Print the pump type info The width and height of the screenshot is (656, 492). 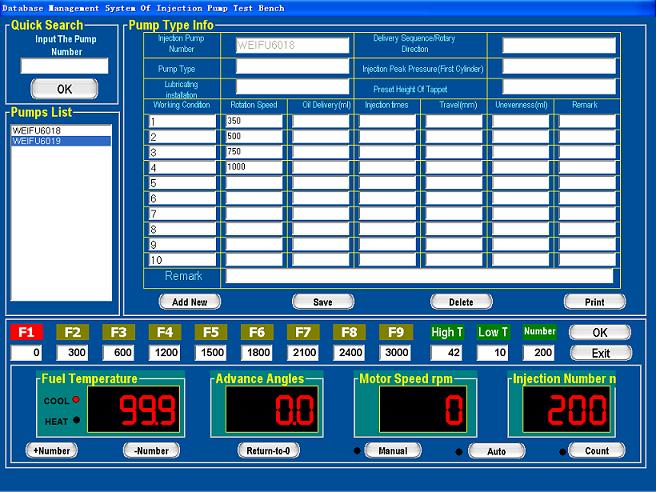(x=594, y=301)
